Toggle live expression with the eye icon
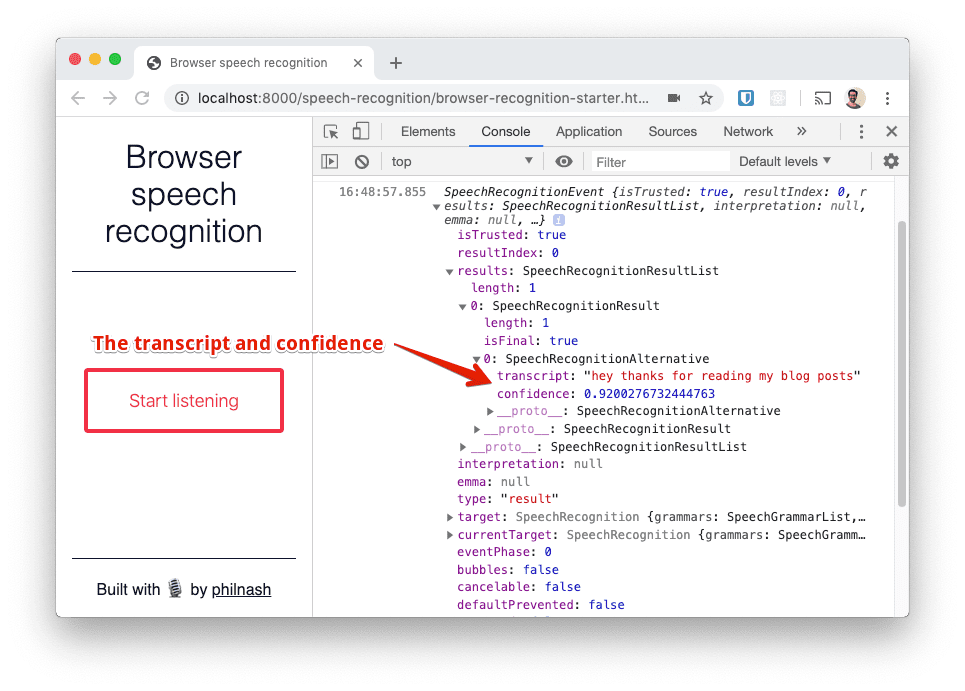 coord(564,161)
